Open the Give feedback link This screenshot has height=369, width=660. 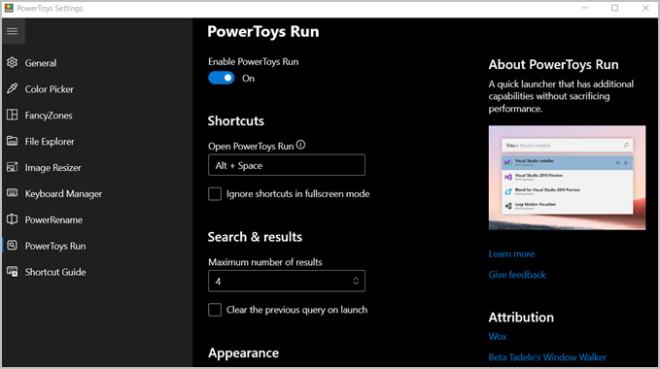pos(517,275)
